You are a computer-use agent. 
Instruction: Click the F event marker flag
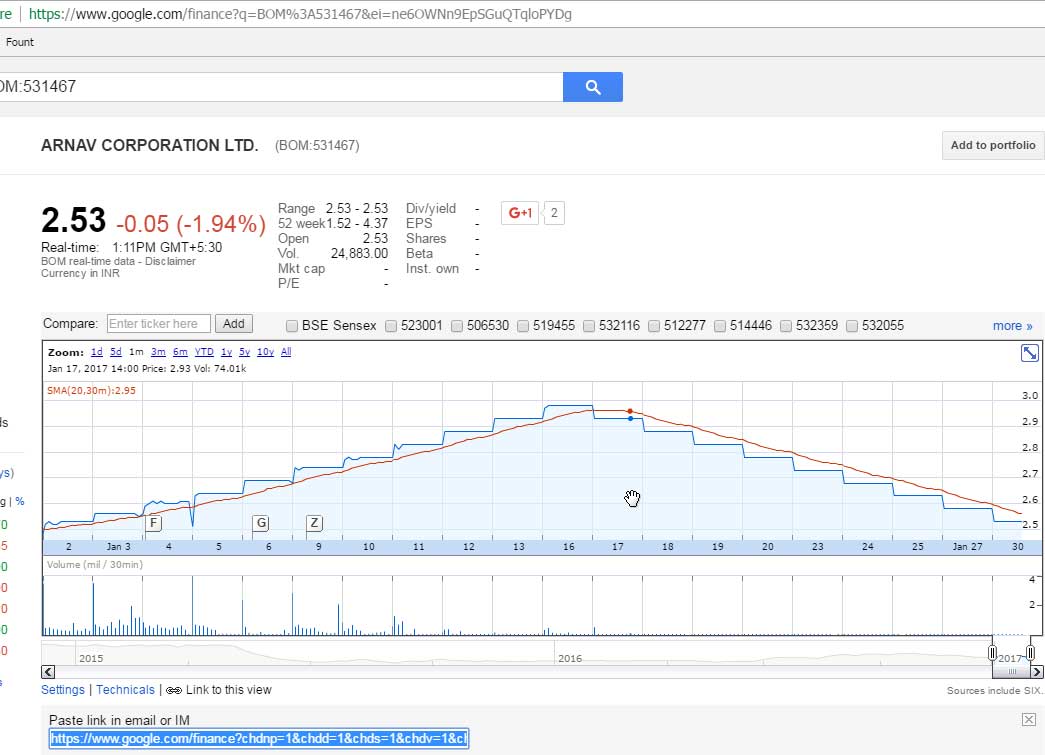(x=153, y=523)
